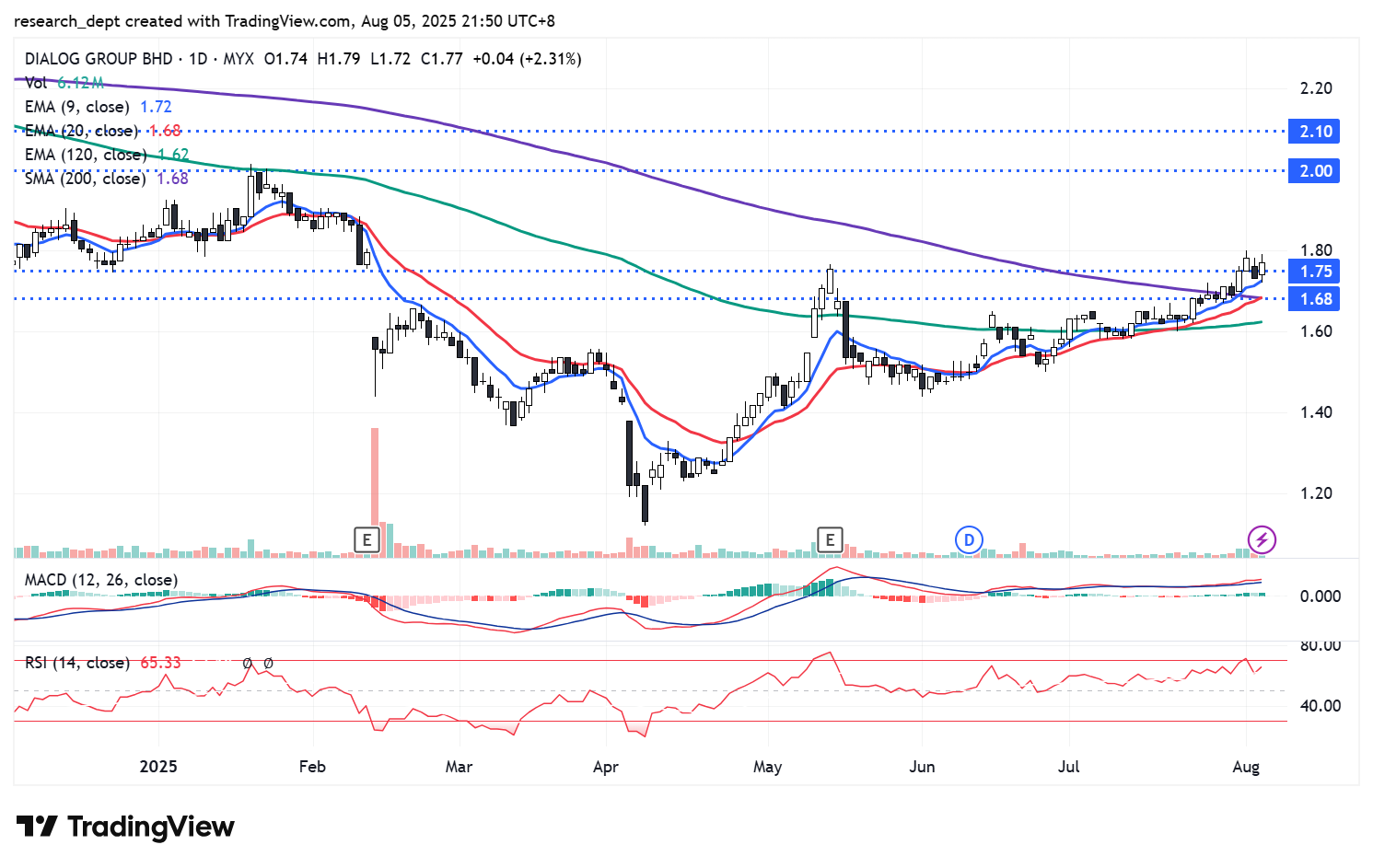Click the EMA (120, close) indicator label
Image resolution: width=1373 pixels, height=868 pixels.
click(x=86, y=155)
